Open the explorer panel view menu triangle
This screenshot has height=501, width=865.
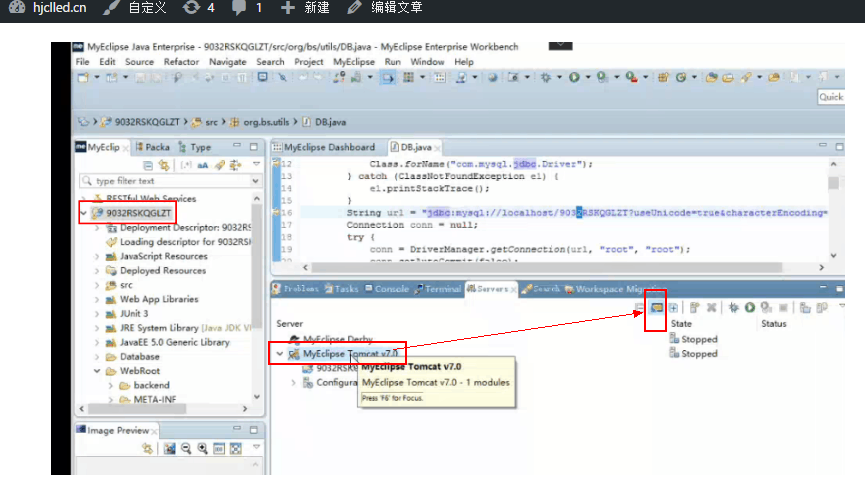pos(257,164)
